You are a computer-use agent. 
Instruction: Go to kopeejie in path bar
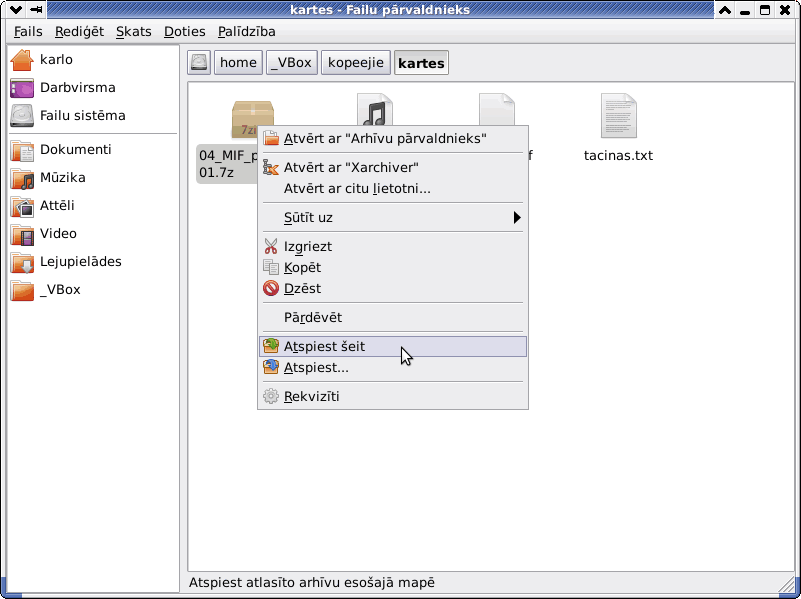coord(356,63)
